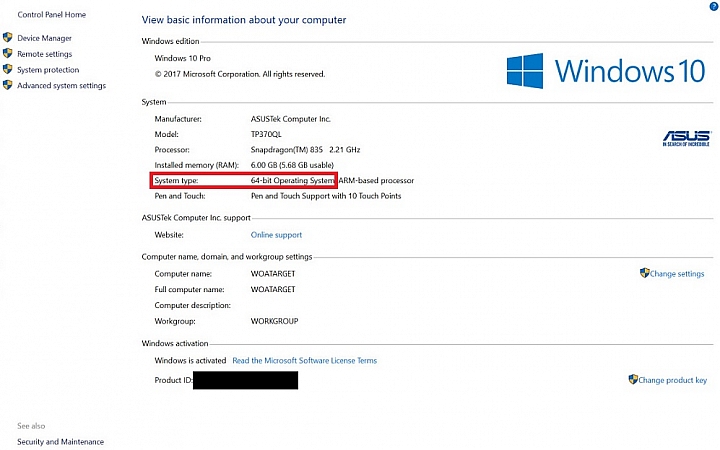The image size is (720, 450).
Task: Read the Microsoft Software License Terms
Action: click(x=304, y=361)
